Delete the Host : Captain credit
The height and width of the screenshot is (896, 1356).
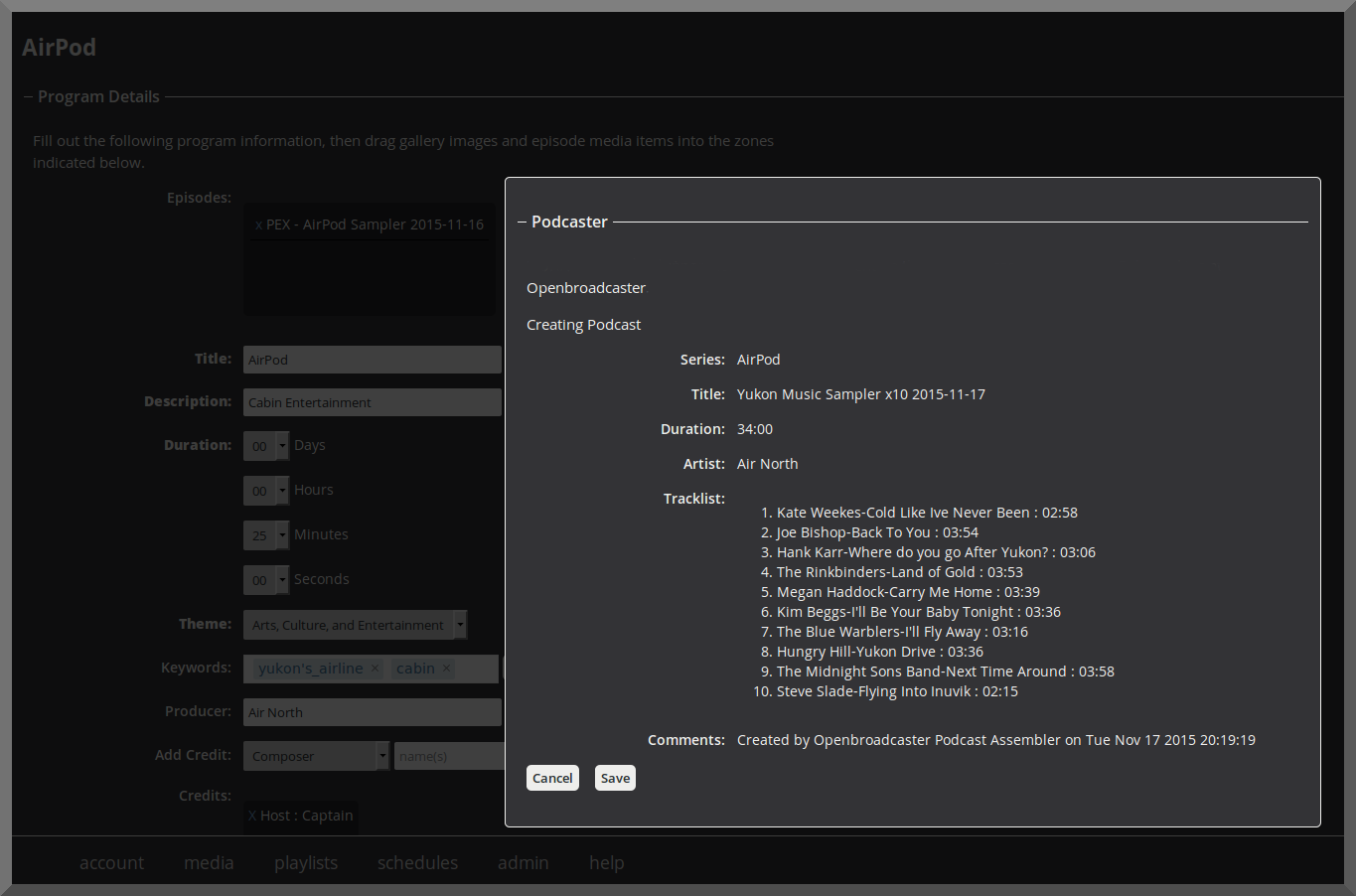(252, 816)
